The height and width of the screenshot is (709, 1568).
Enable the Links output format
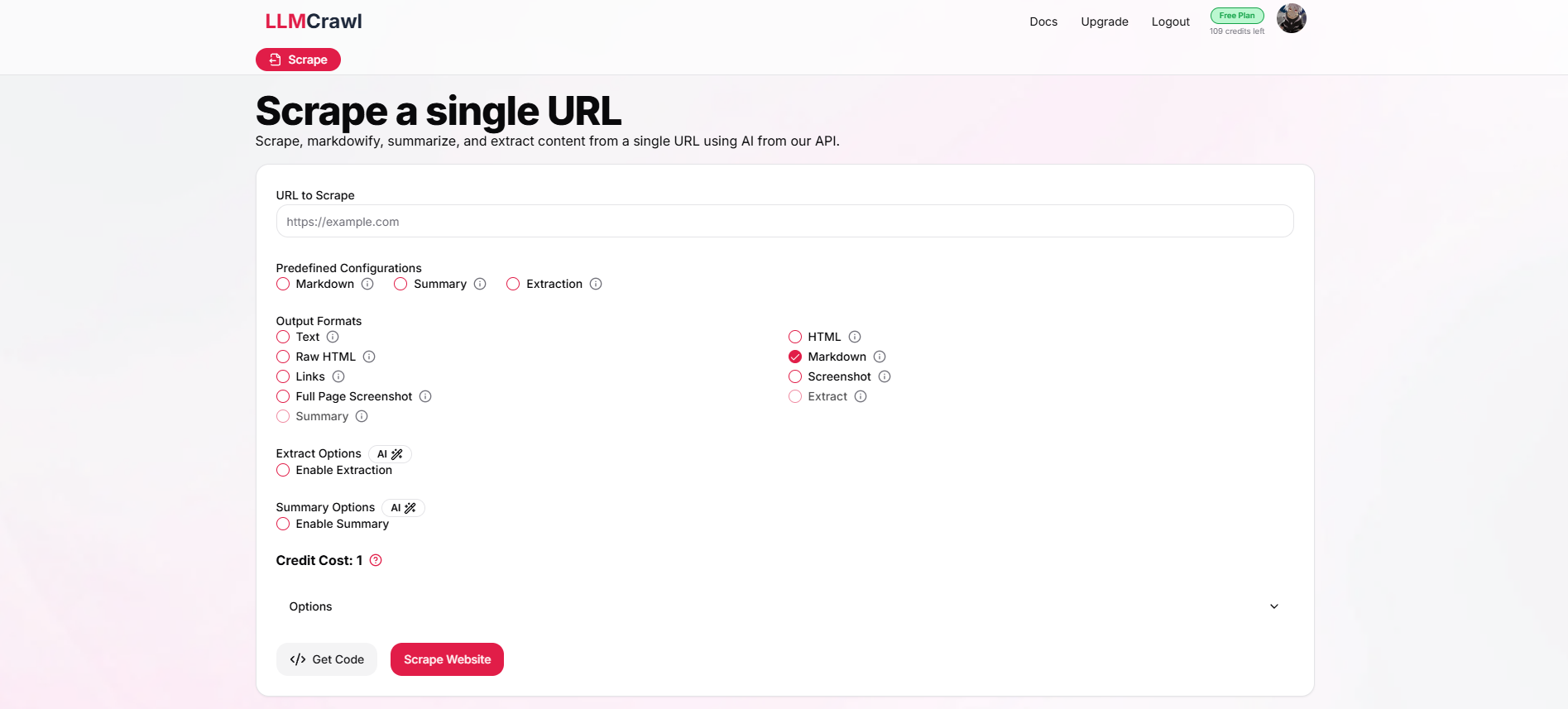pyautogui.click(x=283, y=376)
